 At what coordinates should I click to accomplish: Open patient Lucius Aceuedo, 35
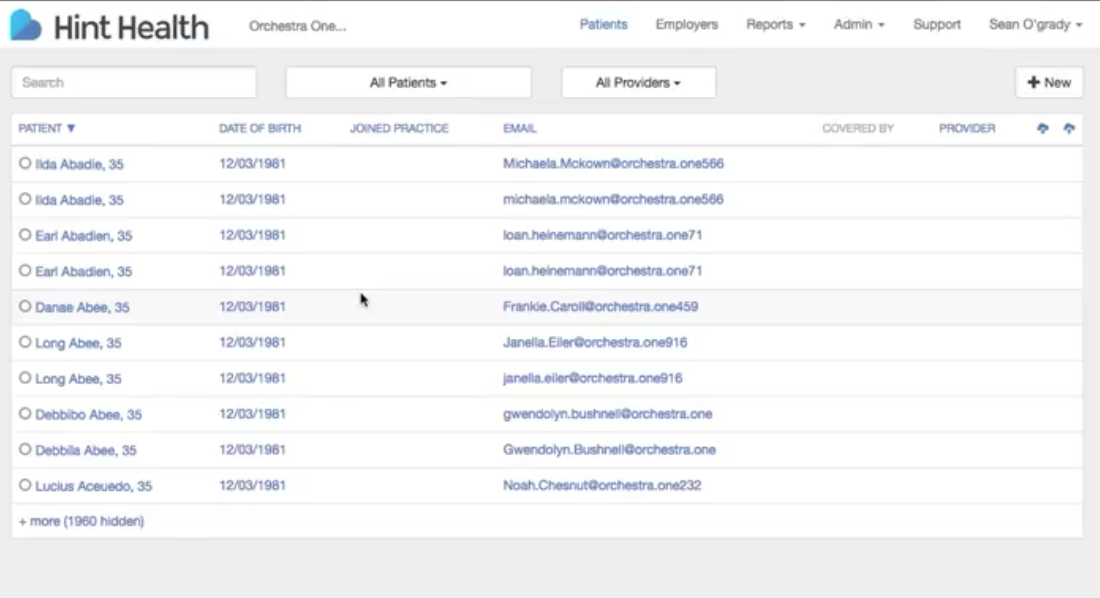[x=93, y=486]
